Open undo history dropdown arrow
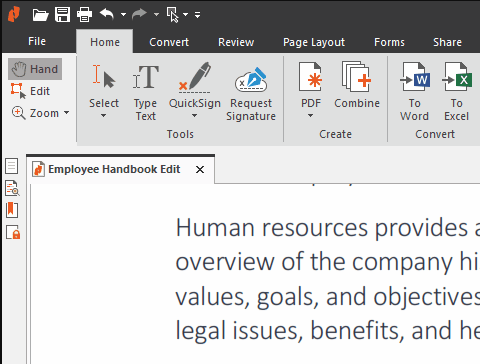480x364 pixels. pyautogui.click(x=123, y=15)
